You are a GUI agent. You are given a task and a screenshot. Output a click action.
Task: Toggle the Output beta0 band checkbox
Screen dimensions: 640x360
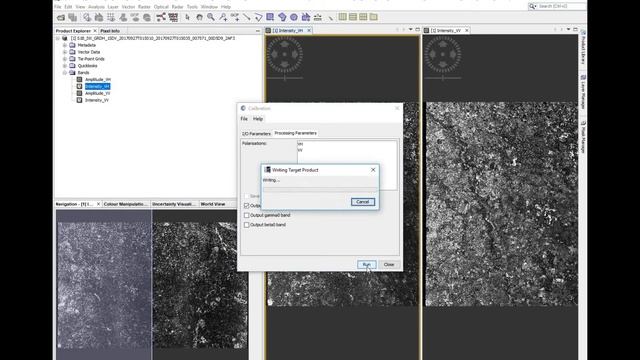point(247,225)
